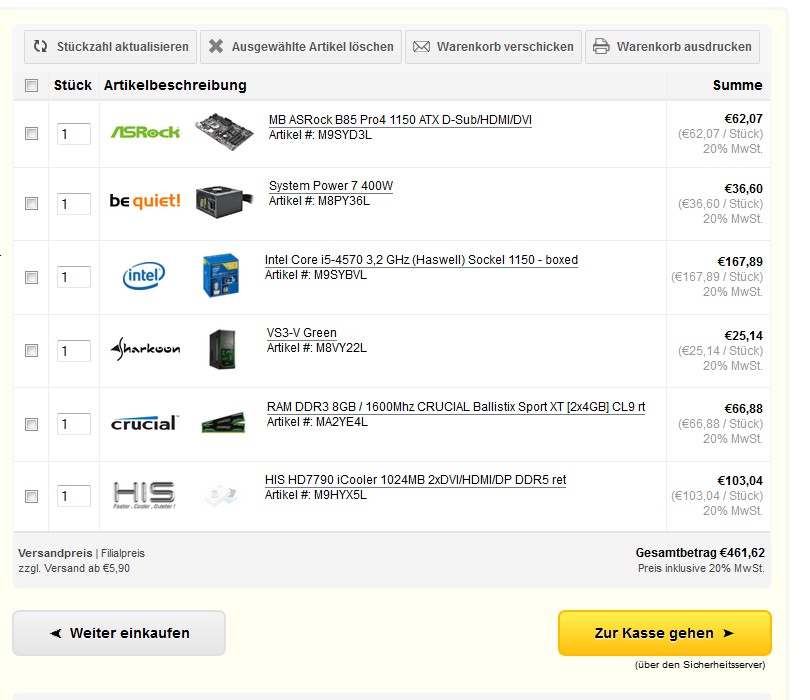
Task: Click the price €62,07 for ASRock board
Action: pyautogui.click(x=743, y=119)
